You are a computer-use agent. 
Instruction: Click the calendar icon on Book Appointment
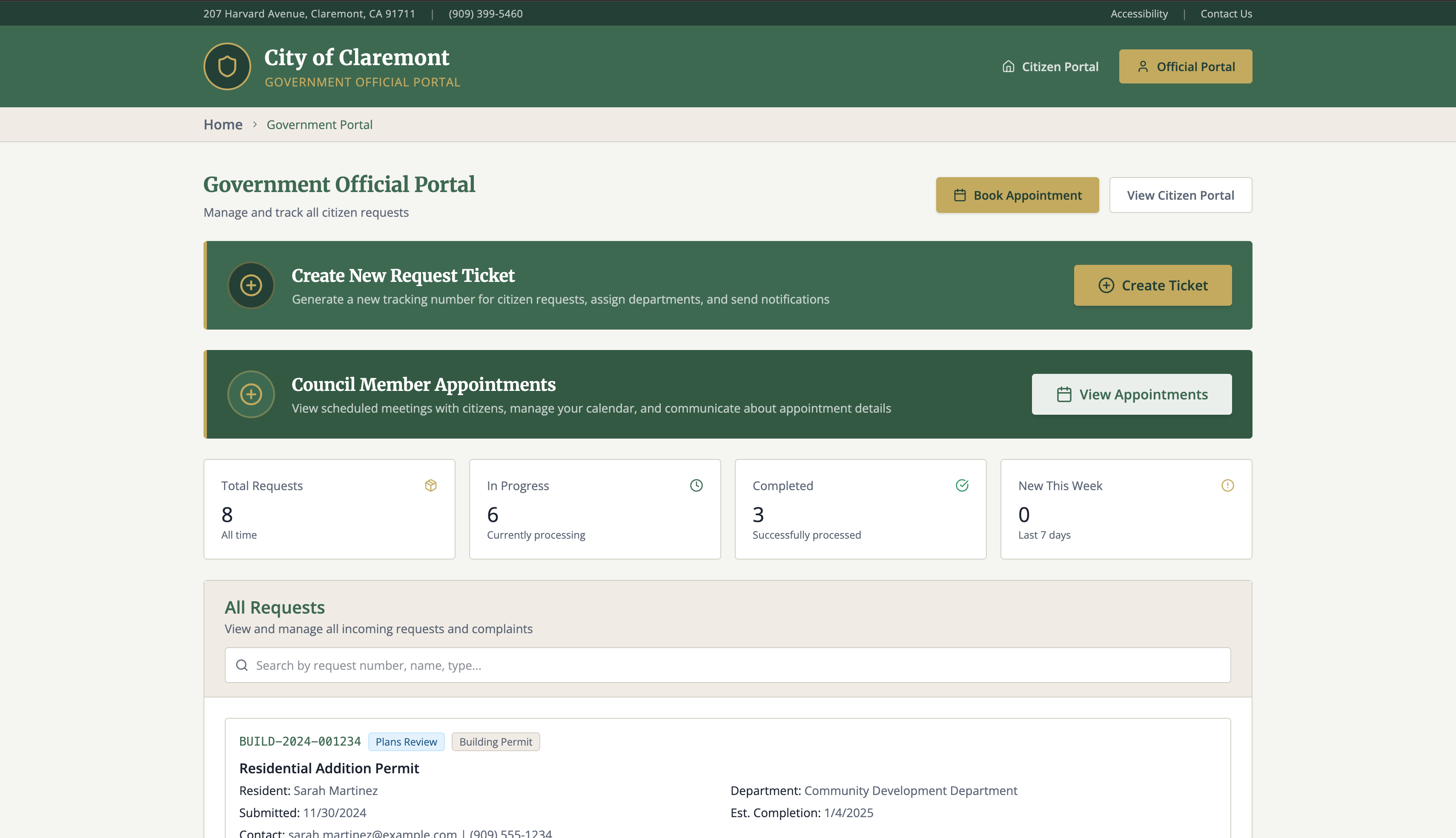(x=960, y=195)
